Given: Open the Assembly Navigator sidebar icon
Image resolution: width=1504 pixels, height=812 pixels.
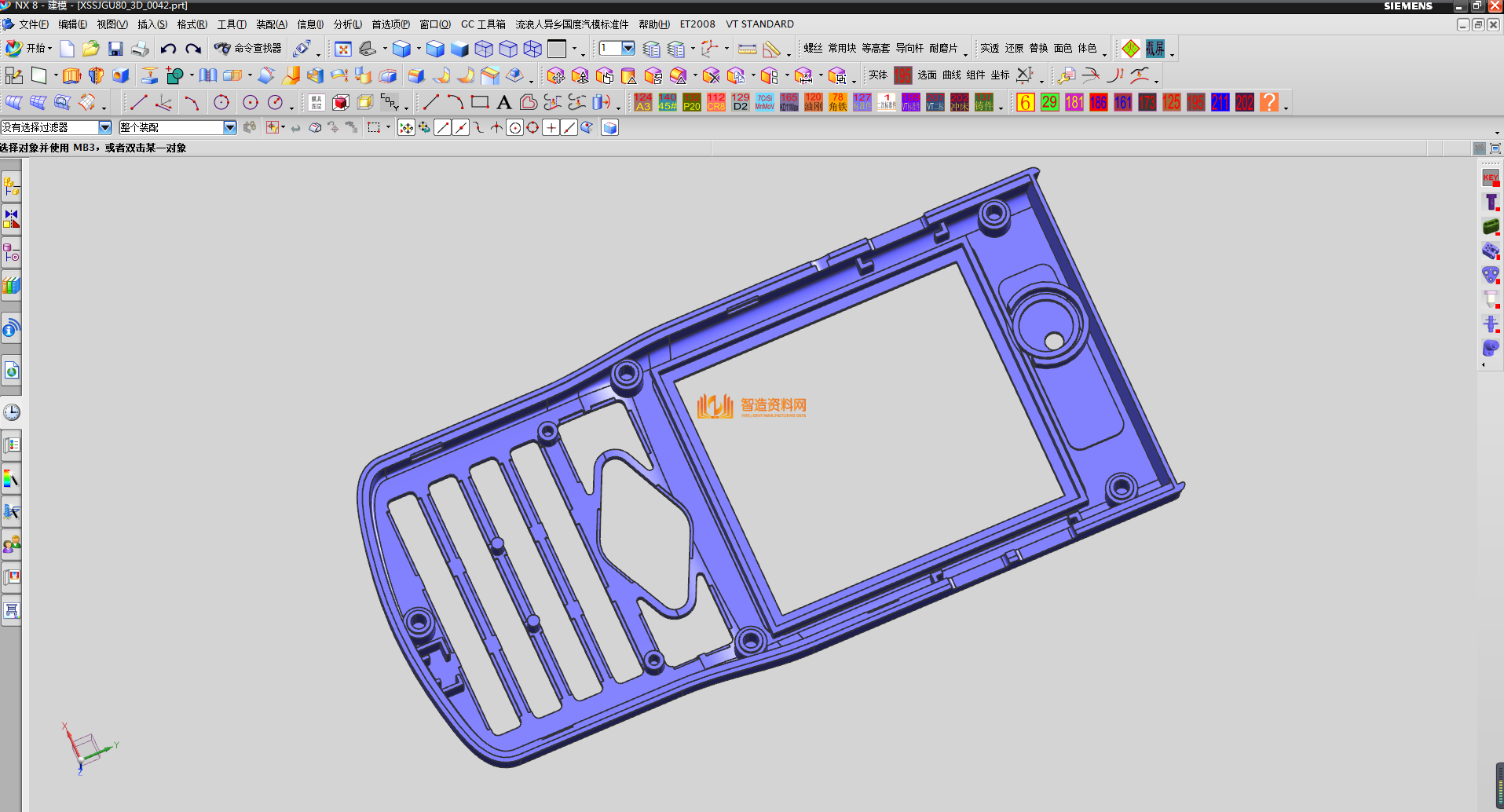Looking at the screenshot, I should pos(12,188).
